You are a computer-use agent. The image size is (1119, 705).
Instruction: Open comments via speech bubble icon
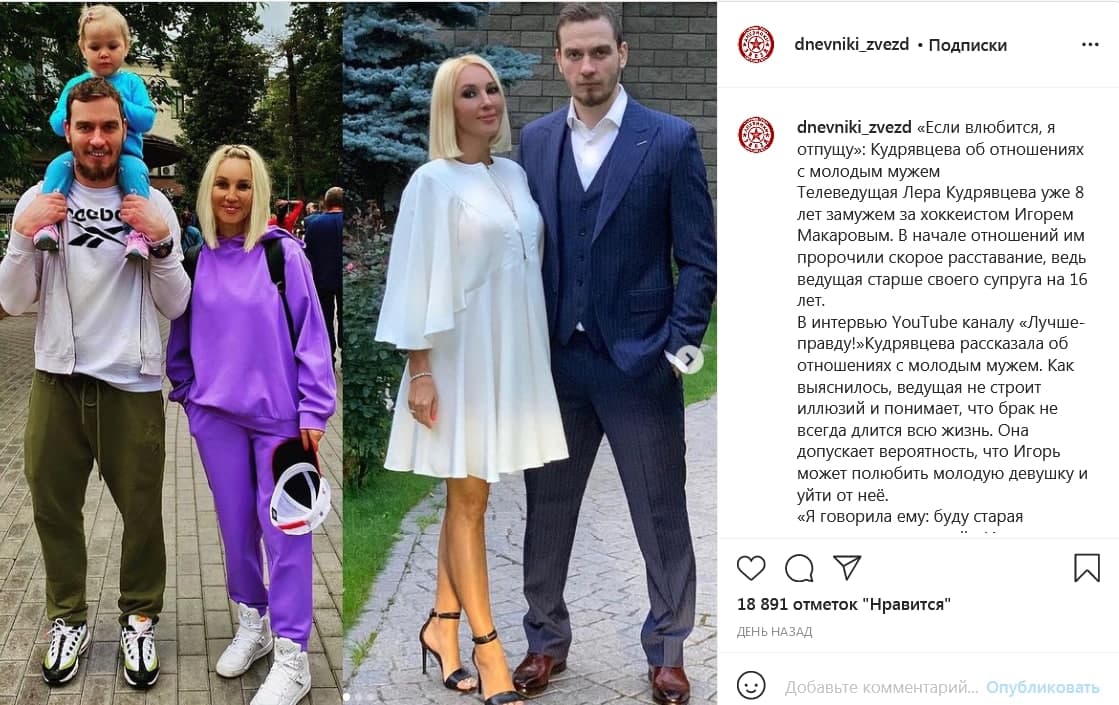coord(799,568)
